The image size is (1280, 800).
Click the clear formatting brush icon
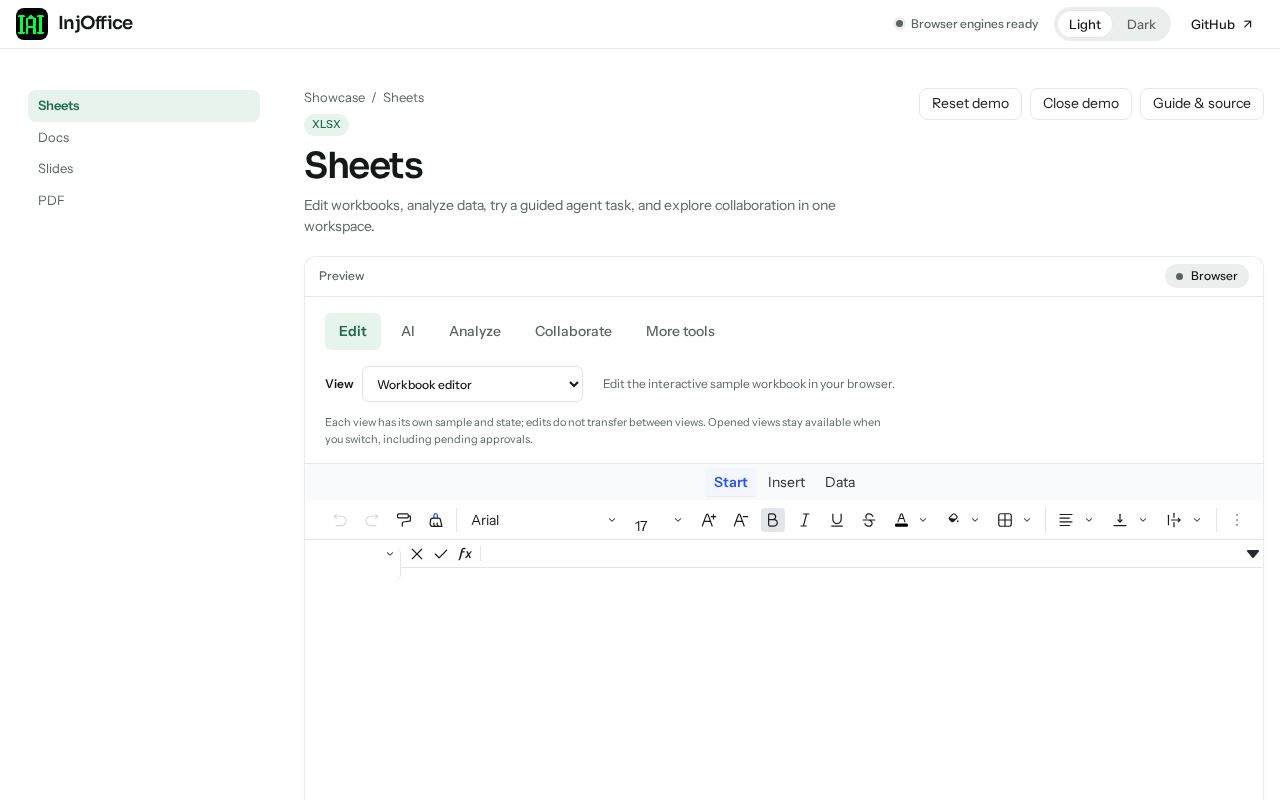(x=436, y=520)
